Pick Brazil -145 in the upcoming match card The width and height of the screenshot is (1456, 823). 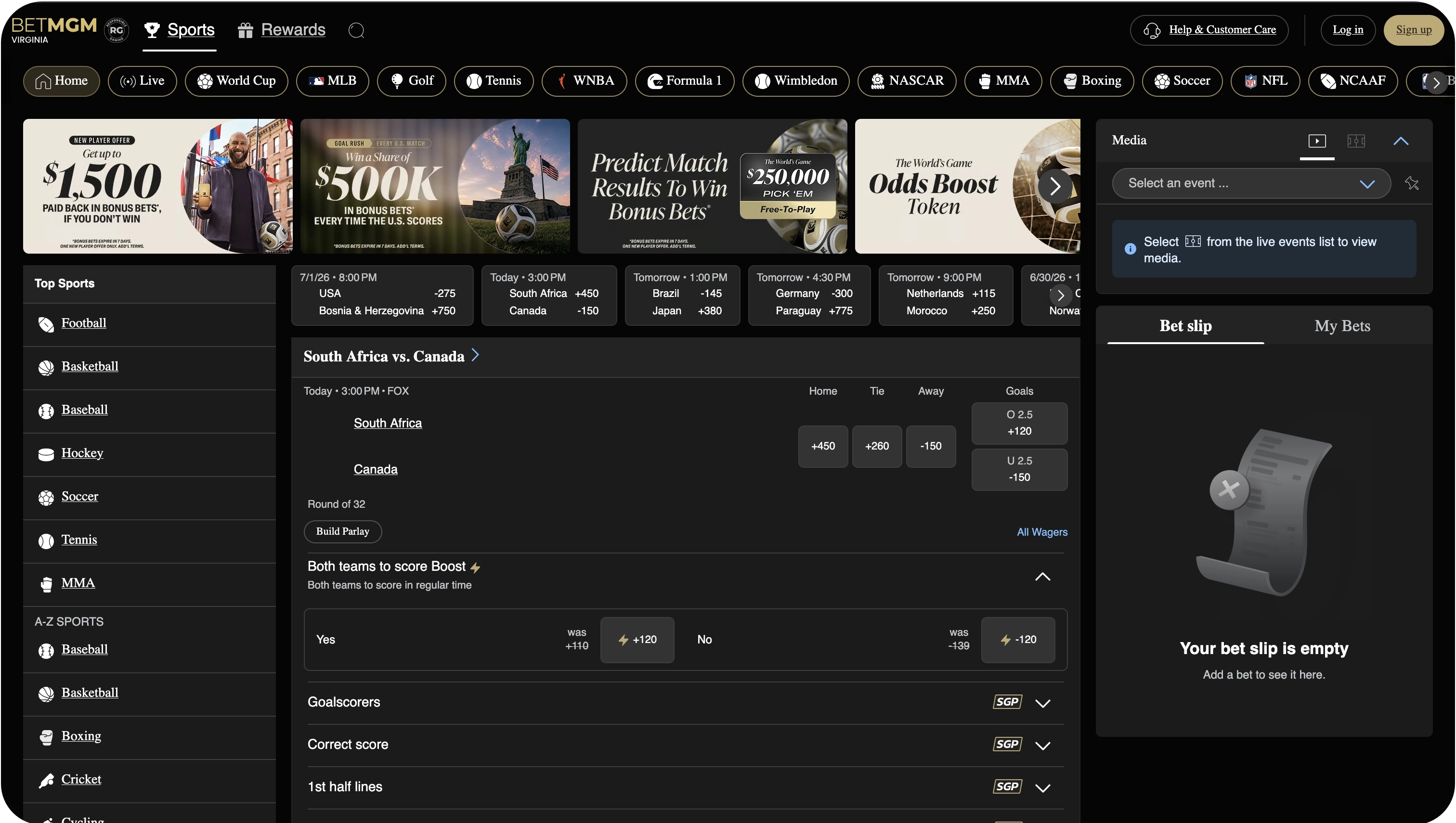pos(711,294)
